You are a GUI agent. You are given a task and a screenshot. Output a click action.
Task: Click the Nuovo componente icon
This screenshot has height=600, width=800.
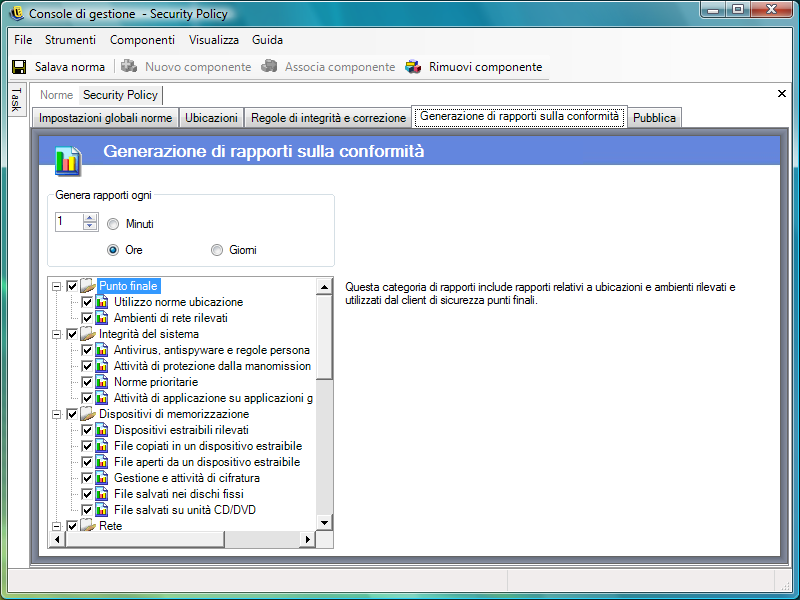coord(129,66)
